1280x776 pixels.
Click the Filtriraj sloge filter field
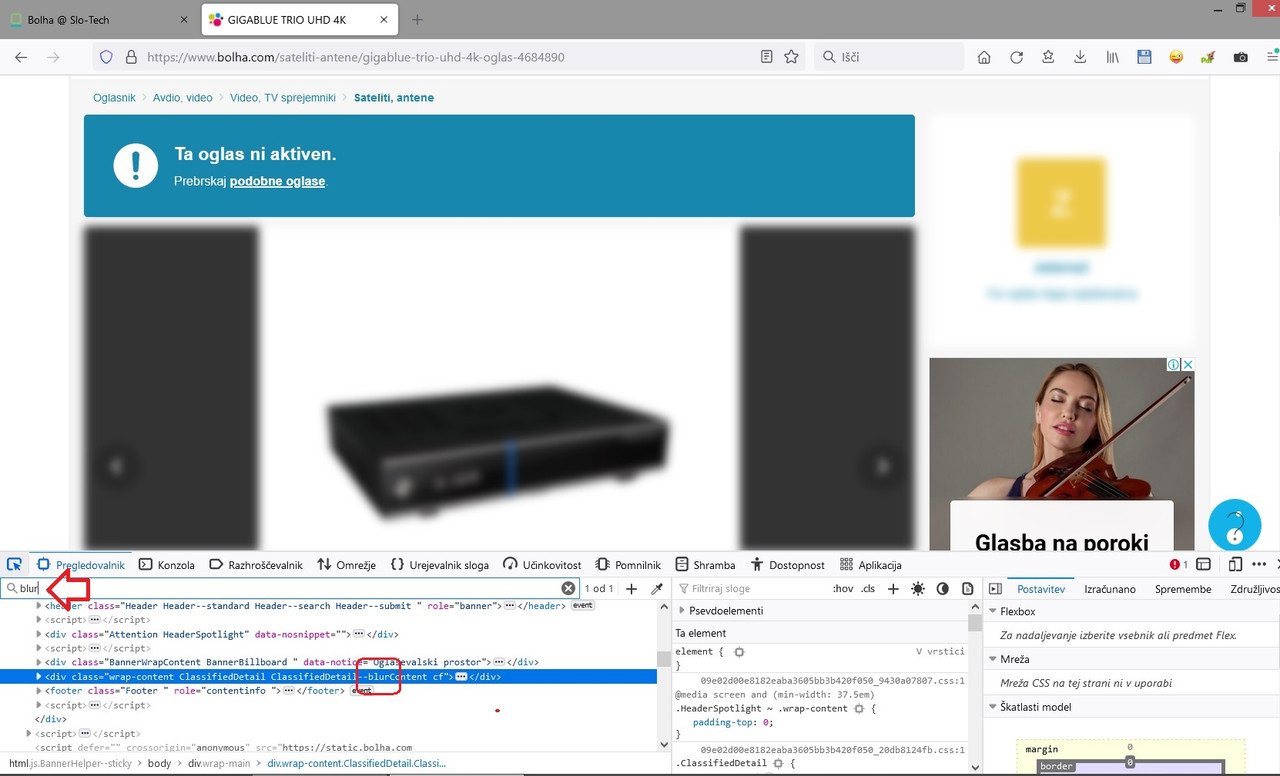coord(750,589)
